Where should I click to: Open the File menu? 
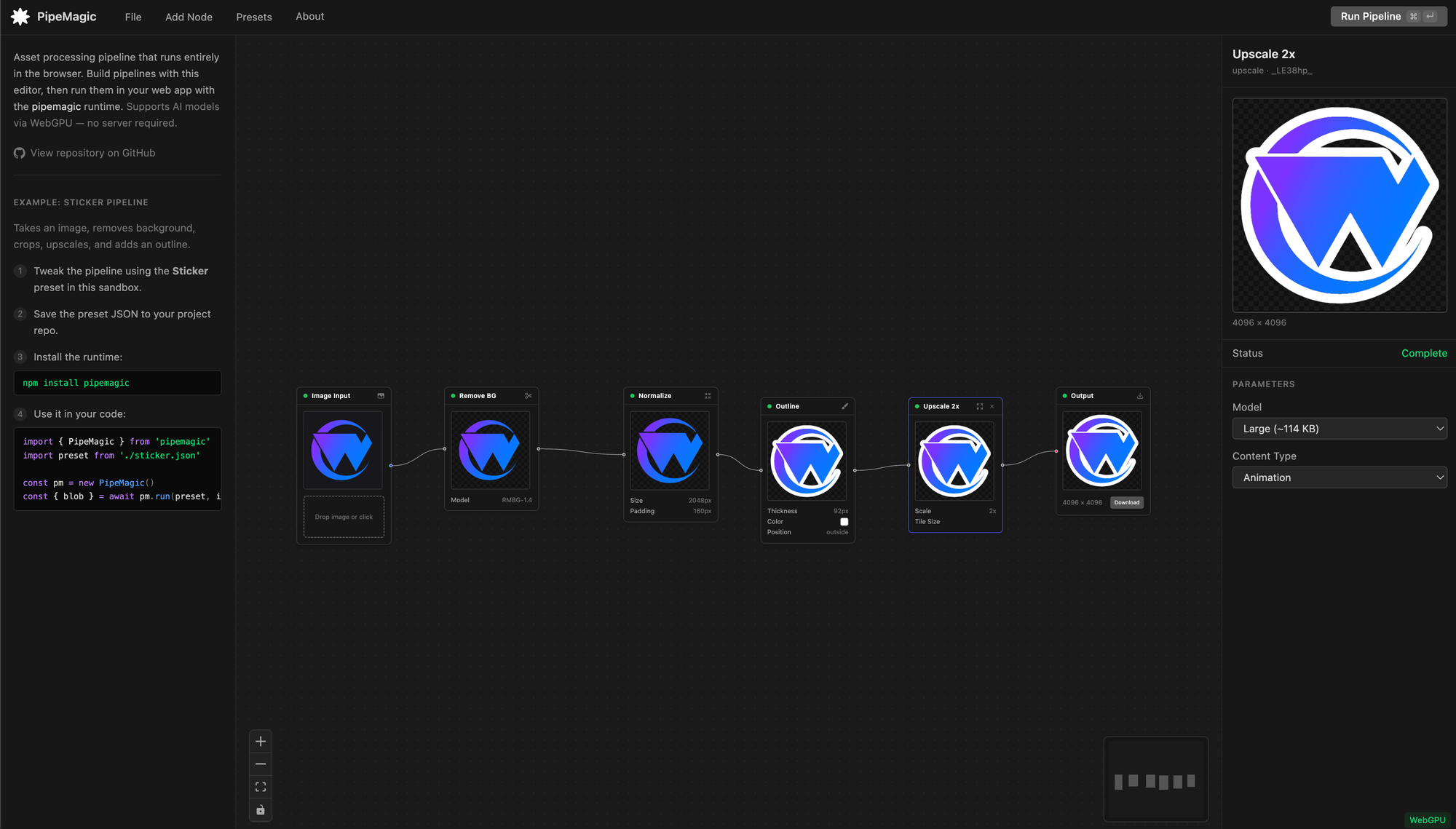(x=133, y=17)
